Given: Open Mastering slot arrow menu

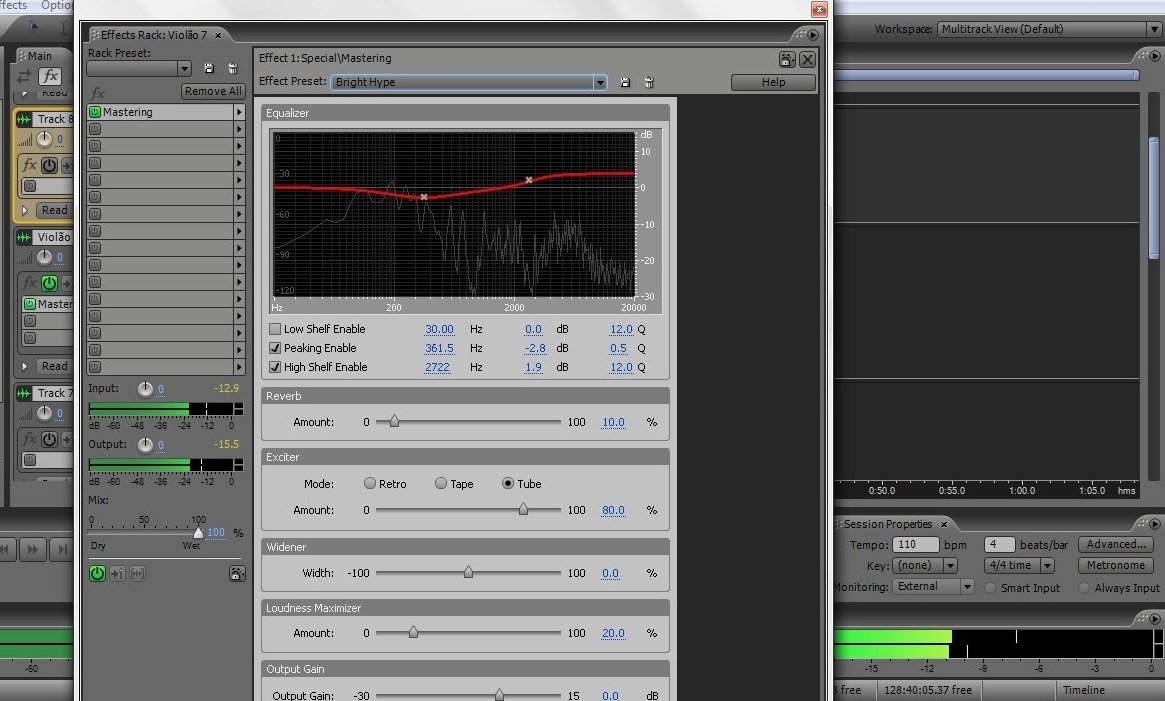Looking at the screenshot, I should (x=239, y=112).
